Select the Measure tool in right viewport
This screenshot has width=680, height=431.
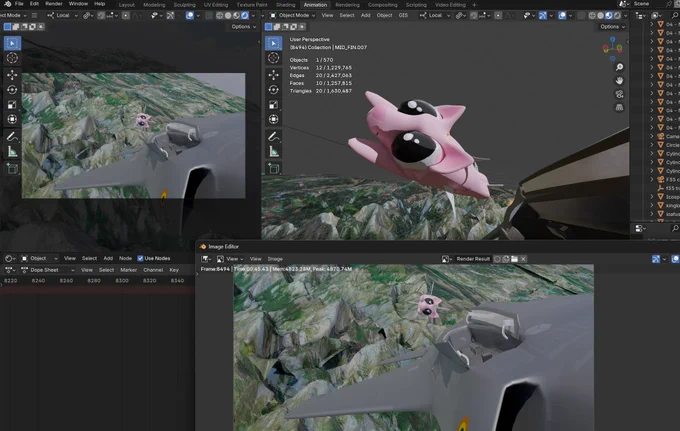tap(273, 151)
